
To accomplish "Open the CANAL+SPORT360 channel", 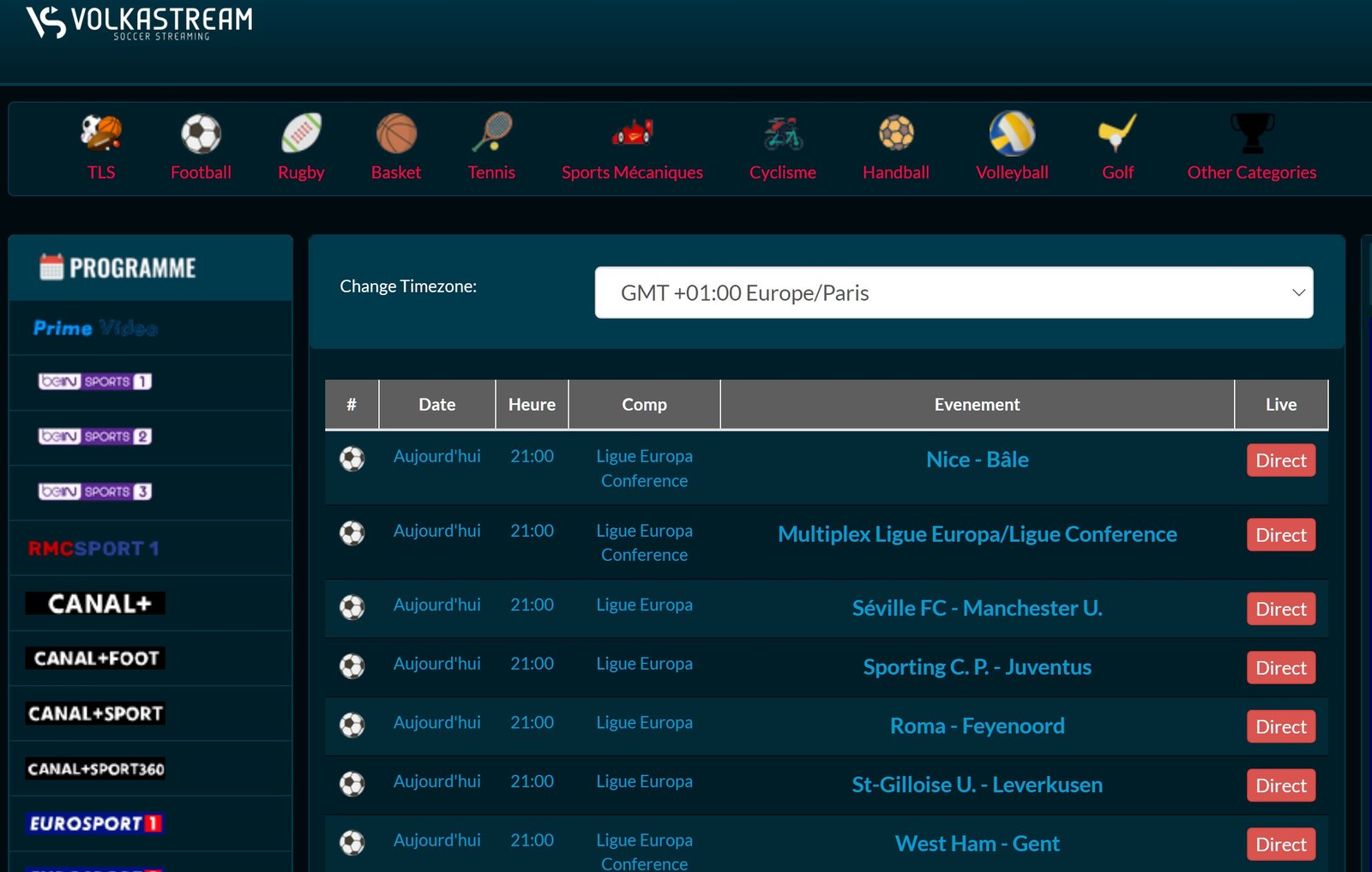I will tap(95, 769).
